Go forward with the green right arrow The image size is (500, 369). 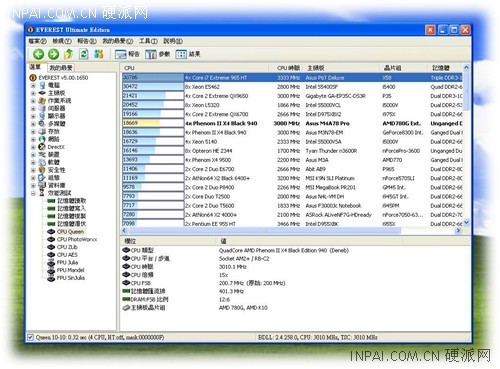coord(53,54)
